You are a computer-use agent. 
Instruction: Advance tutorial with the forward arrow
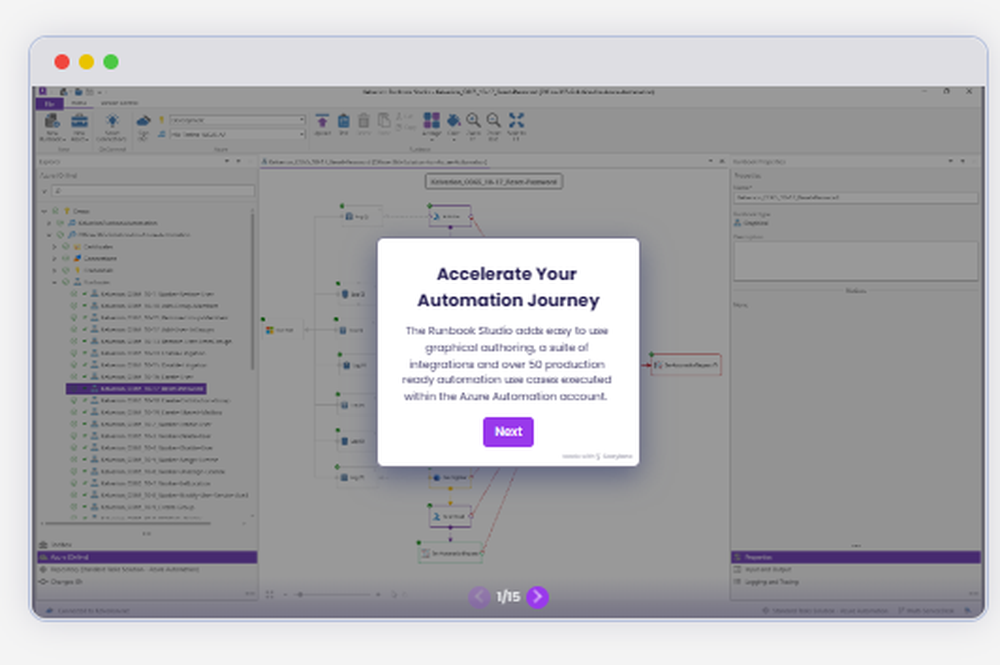(537, 597)
